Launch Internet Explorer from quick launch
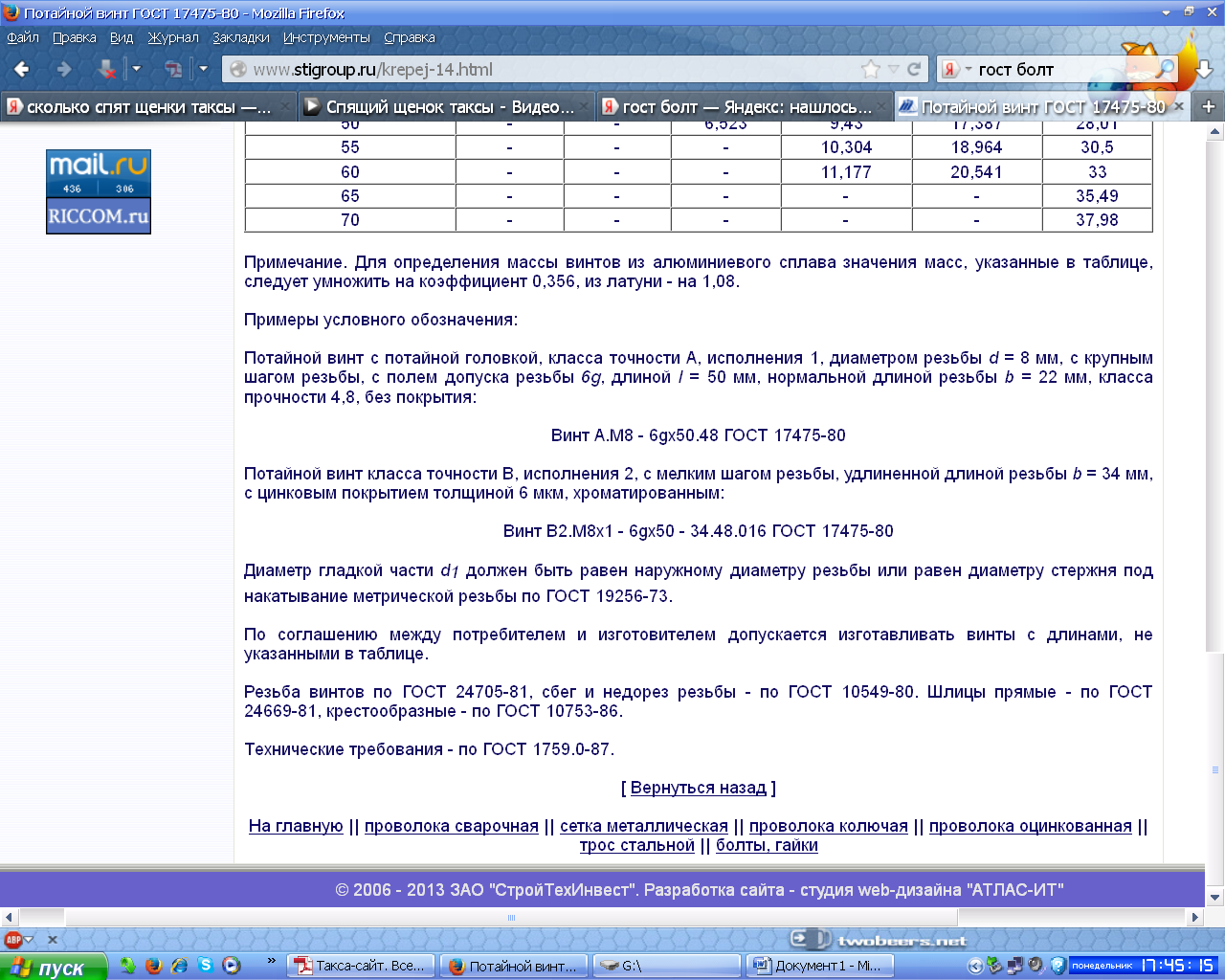The width and height of the screenshot is (1225, 980). (x=179, y=966)
